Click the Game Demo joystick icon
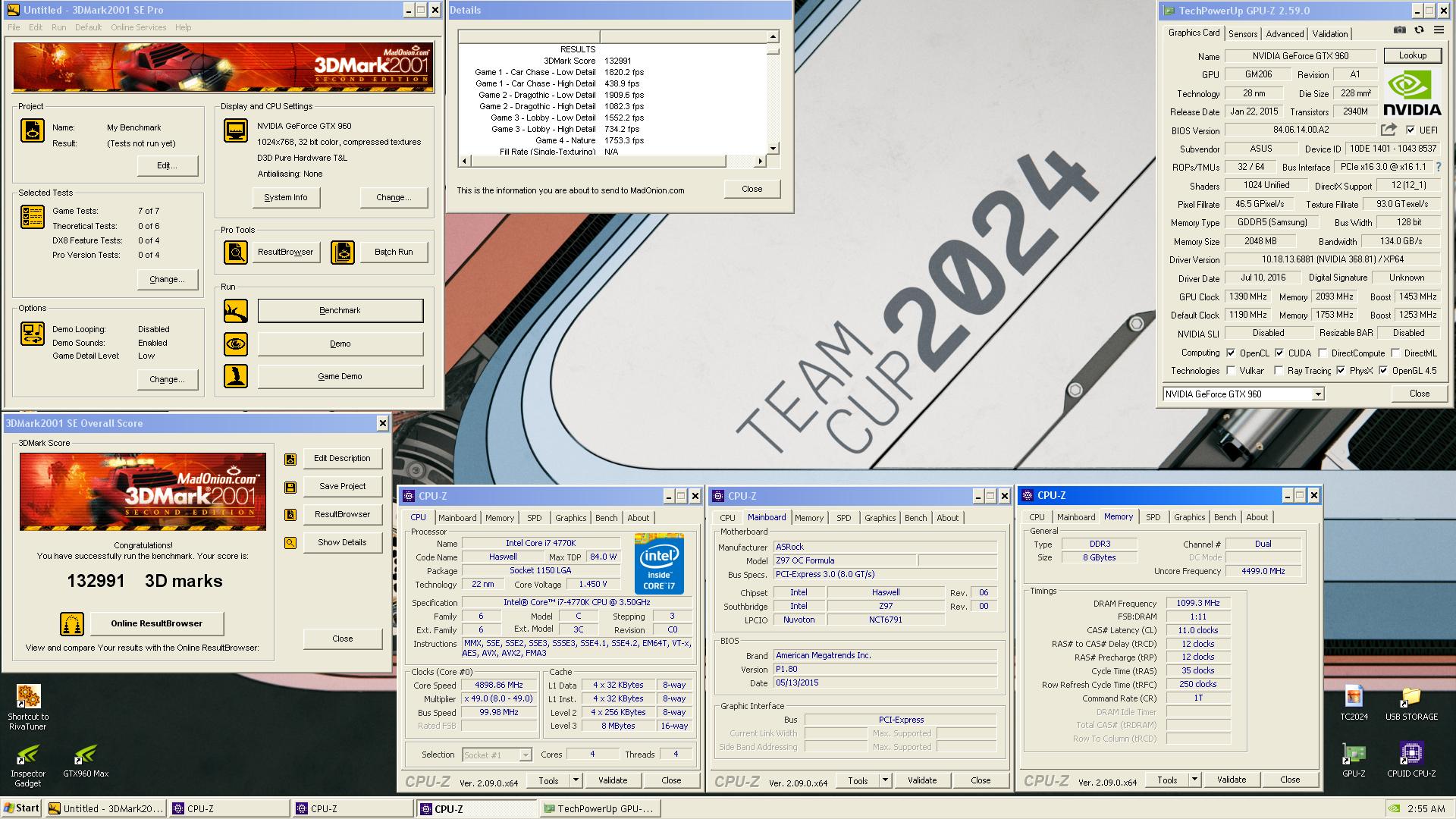The width and height of the screenshot is (1456, 819). (236, 376)
